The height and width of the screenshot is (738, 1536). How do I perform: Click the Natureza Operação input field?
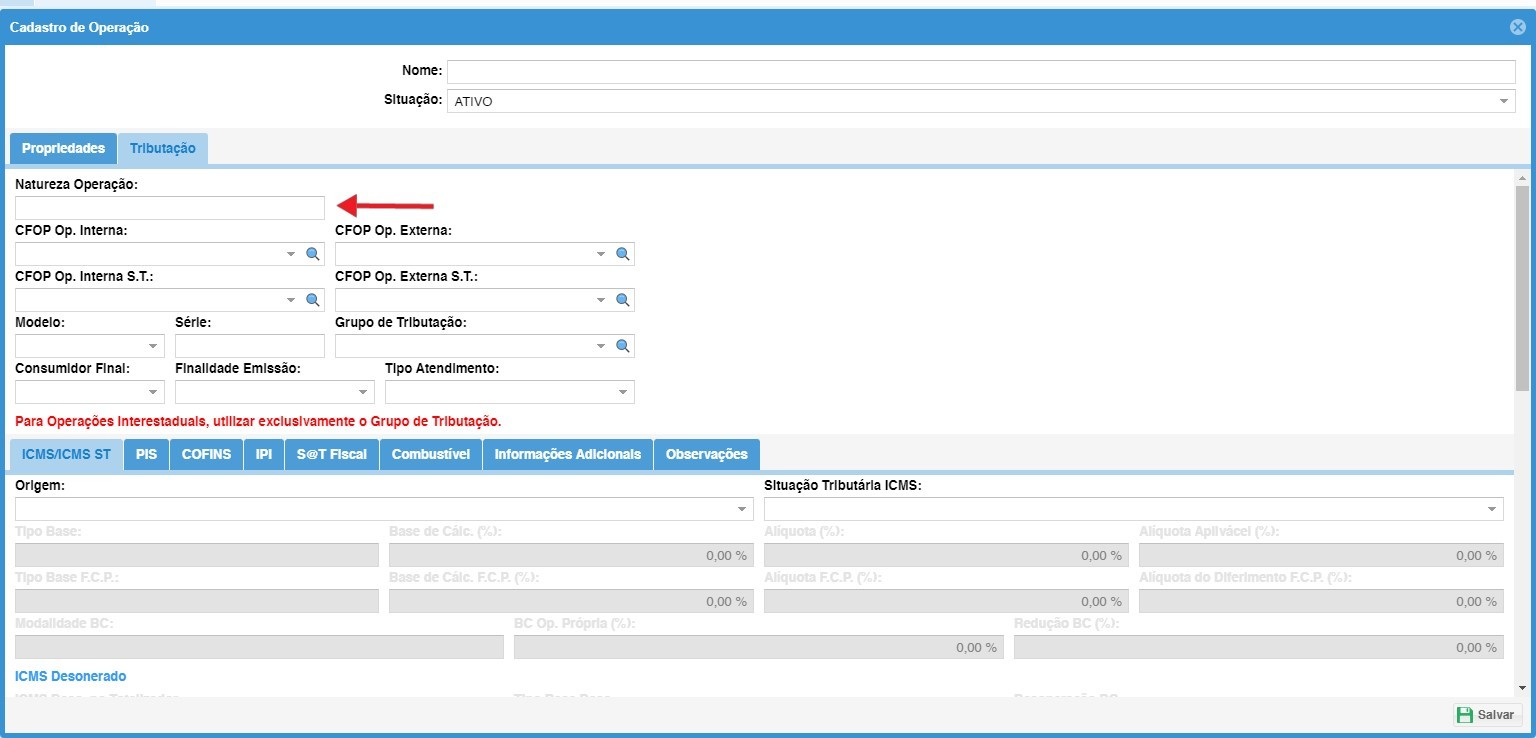pos(170,208)
